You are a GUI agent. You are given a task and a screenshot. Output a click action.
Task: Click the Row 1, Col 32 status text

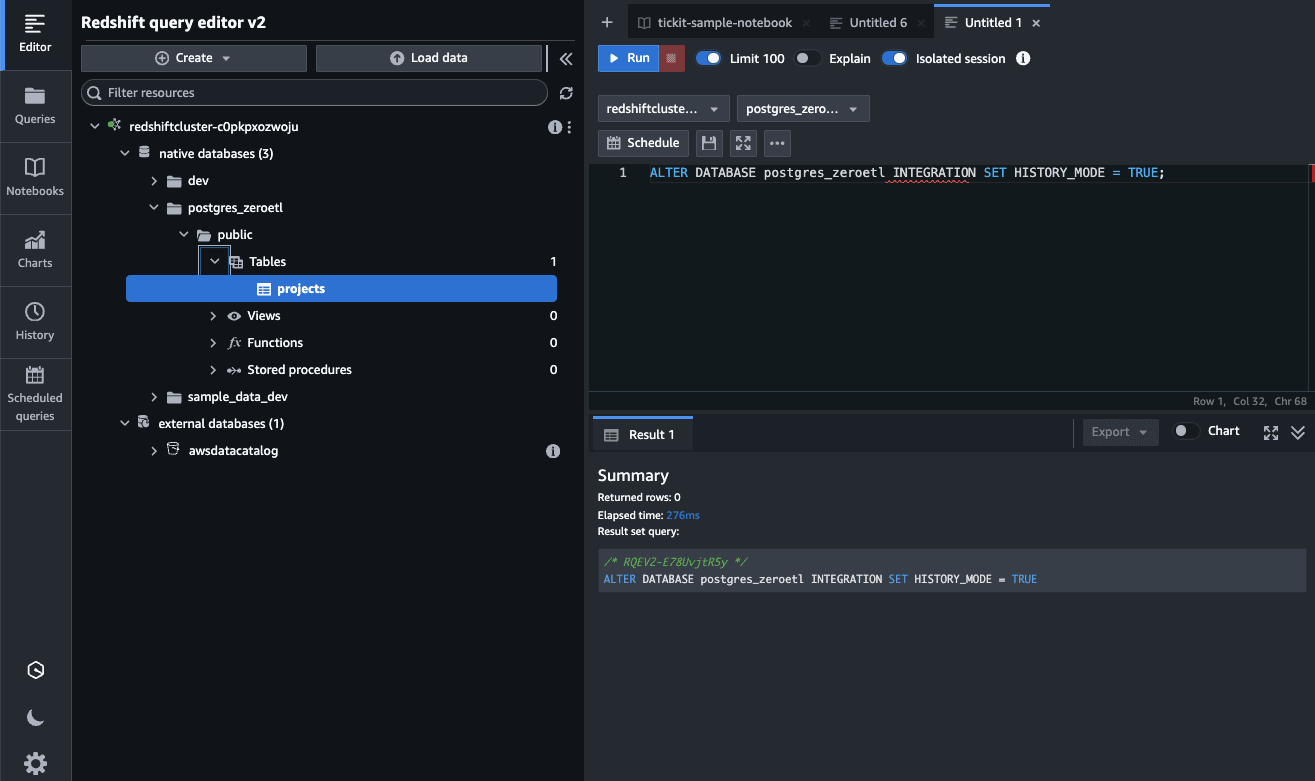(1228, 401)
